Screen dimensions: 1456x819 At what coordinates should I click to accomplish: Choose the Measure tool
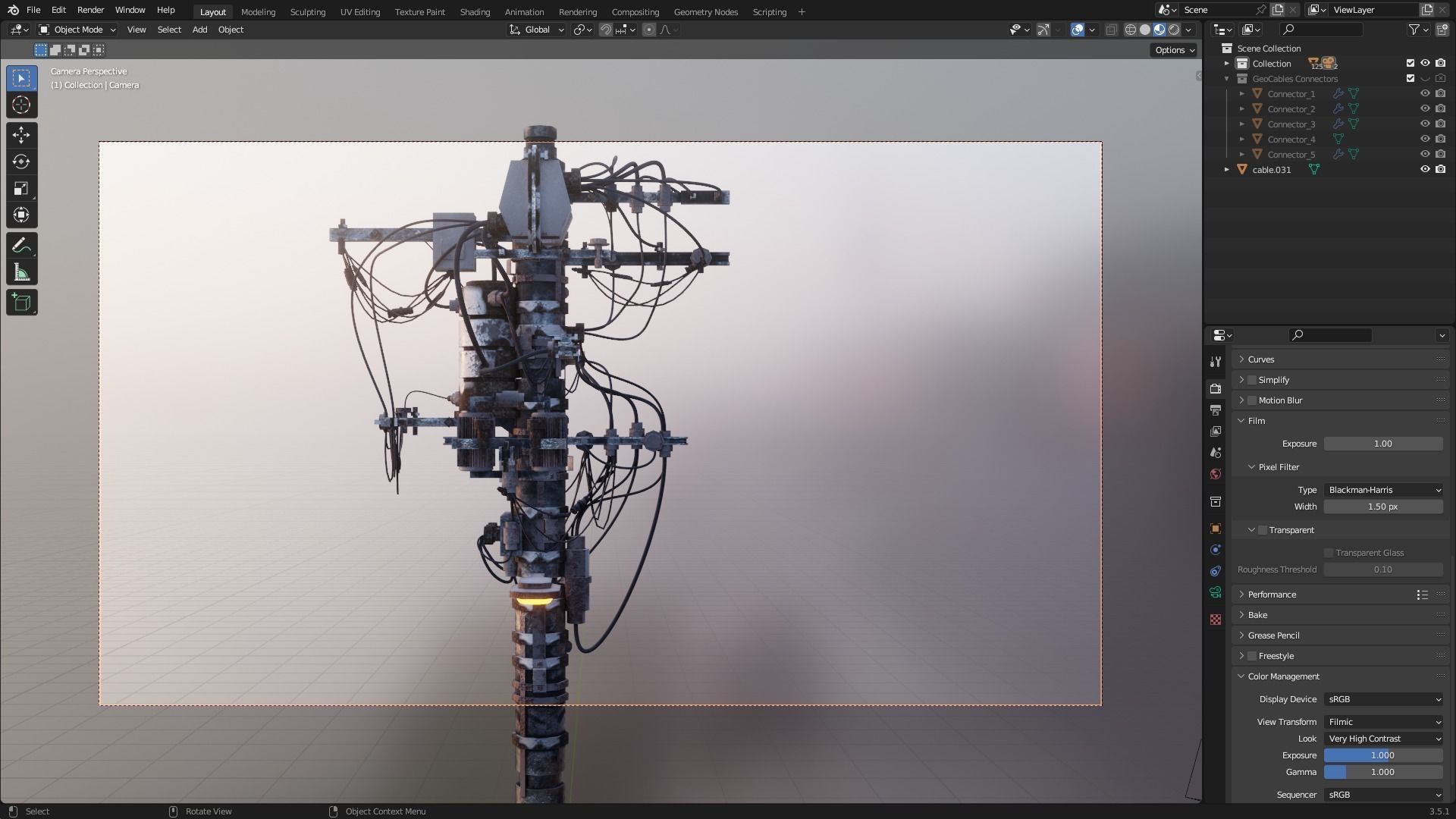tap(21, 273)
